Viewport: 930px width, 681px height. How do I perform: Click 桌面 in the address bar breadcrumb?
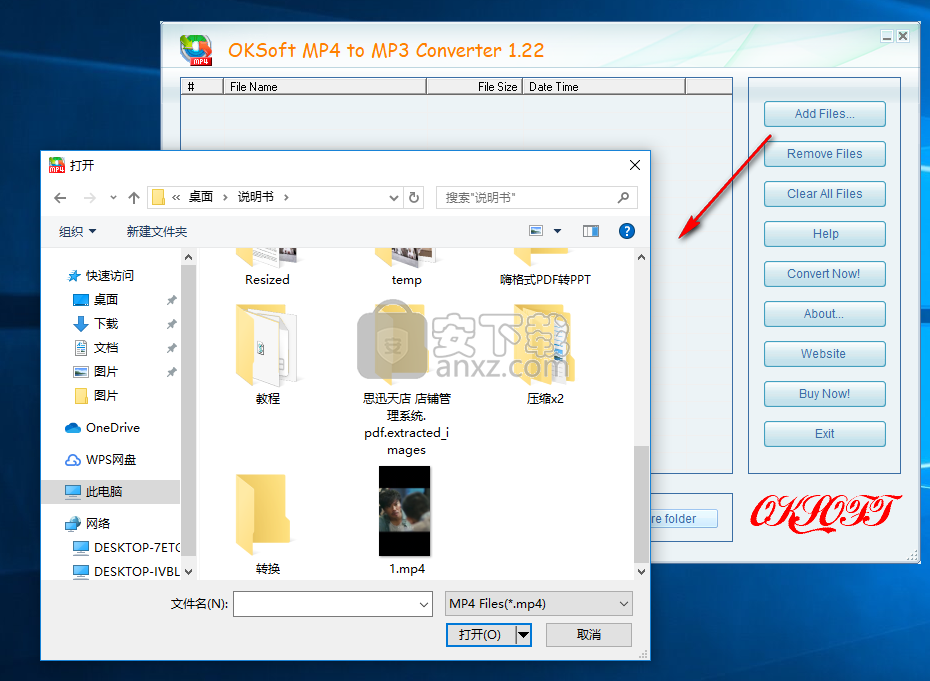pos(200,197)
